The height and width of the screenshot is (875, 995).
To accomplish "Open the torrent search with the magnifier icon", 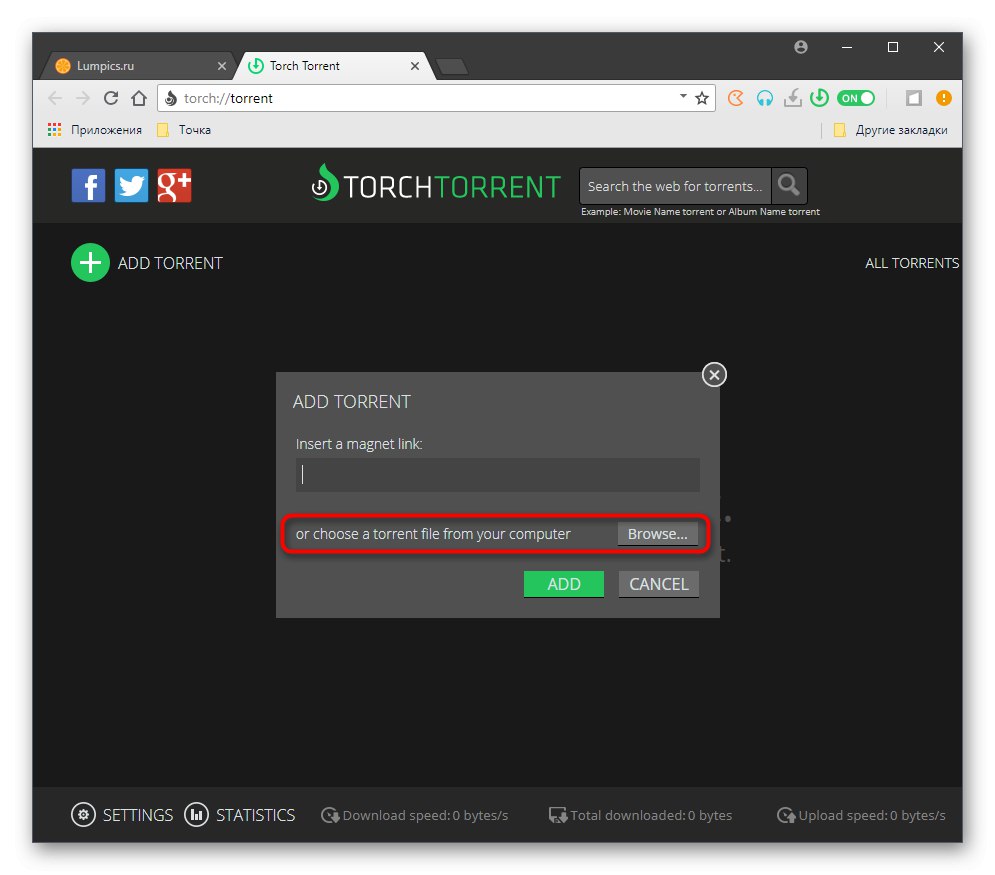I will [x=789, y=185].
